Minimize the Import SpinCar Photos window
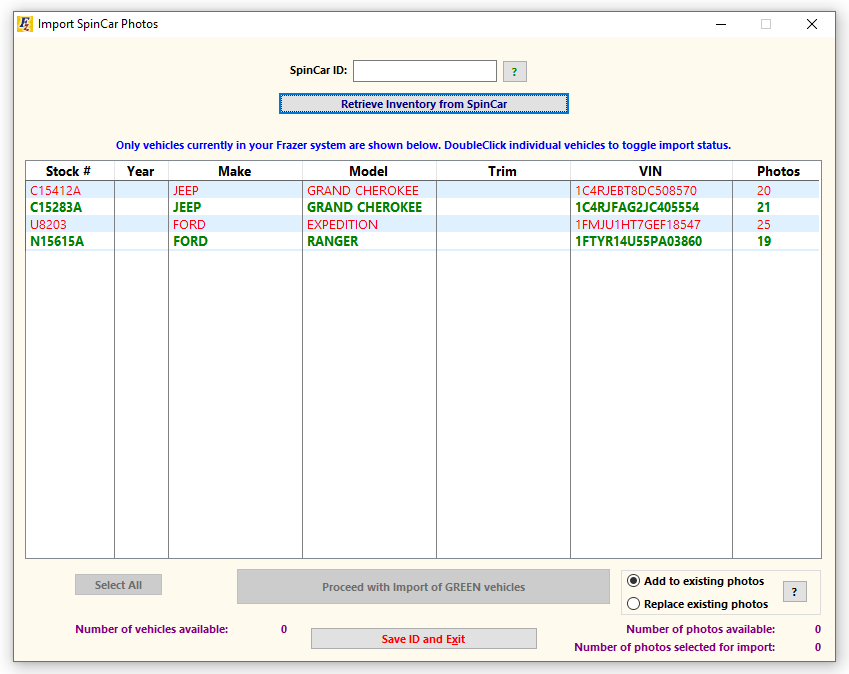This screenshot has width=849, height=674. [x=721, y=24]
